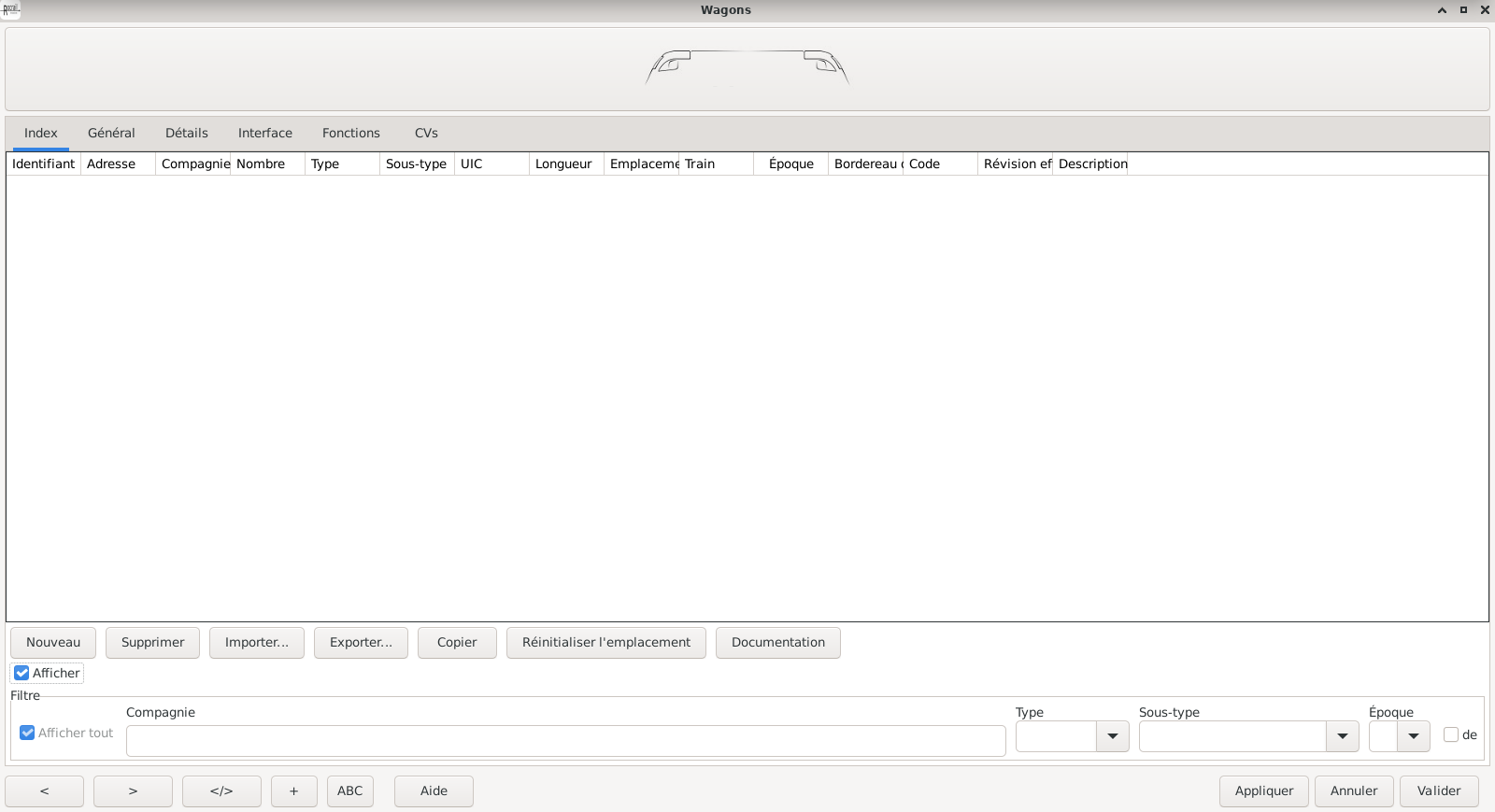Toggle the Afficher checkbox

tap(22, 673)
